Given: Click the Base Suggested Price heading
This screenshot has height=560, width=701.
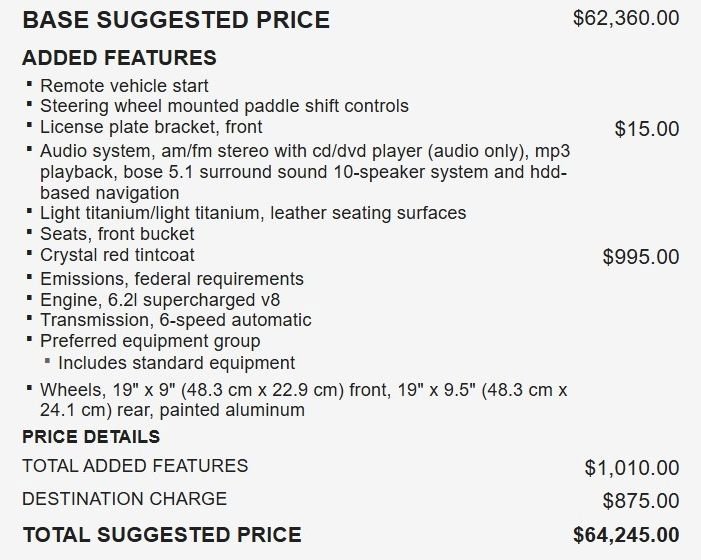Looking at the screenshot, I should tap(176, 20).
